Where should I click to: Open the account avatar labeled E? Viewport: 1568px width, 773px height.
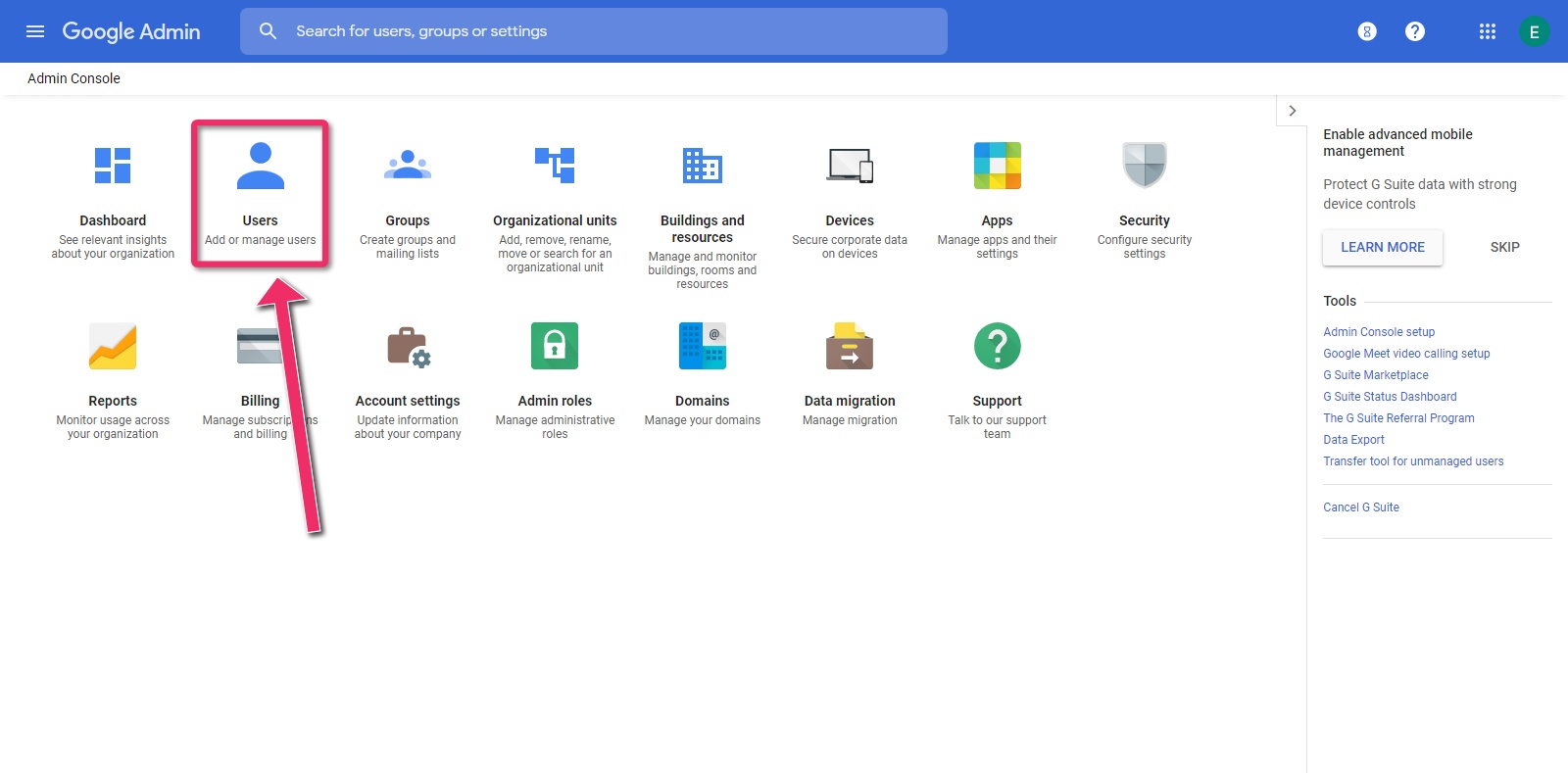[1534, 31]
